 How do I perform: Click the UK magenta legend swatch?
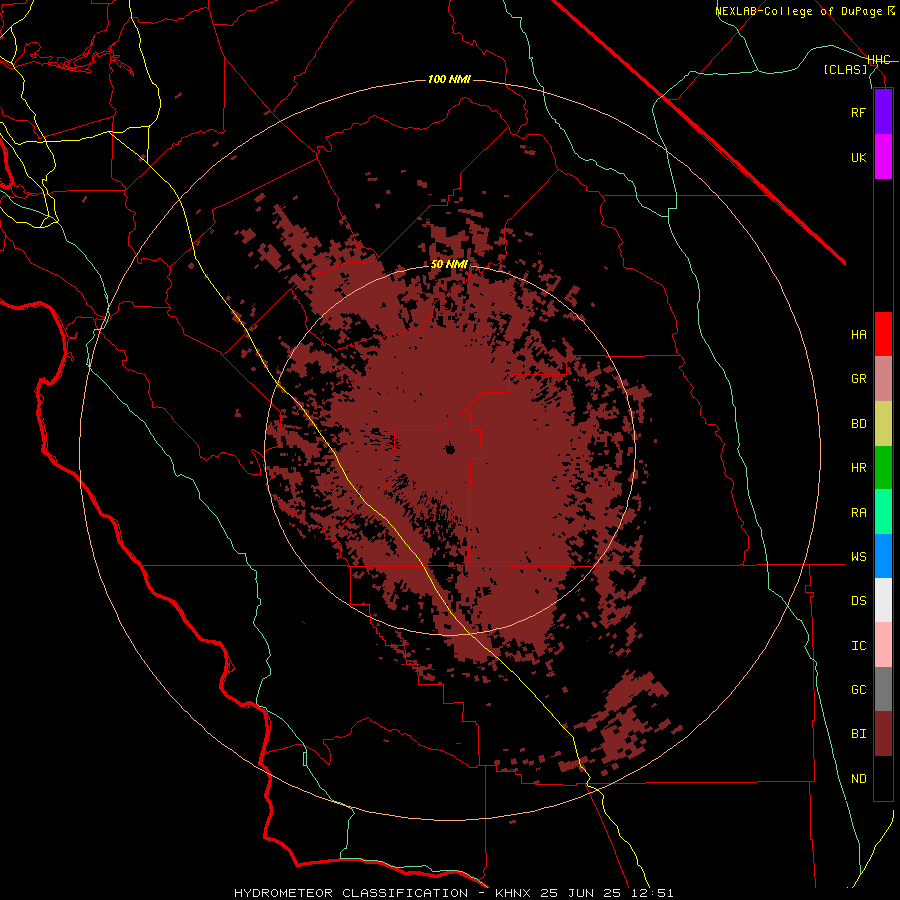pos(883,157)
